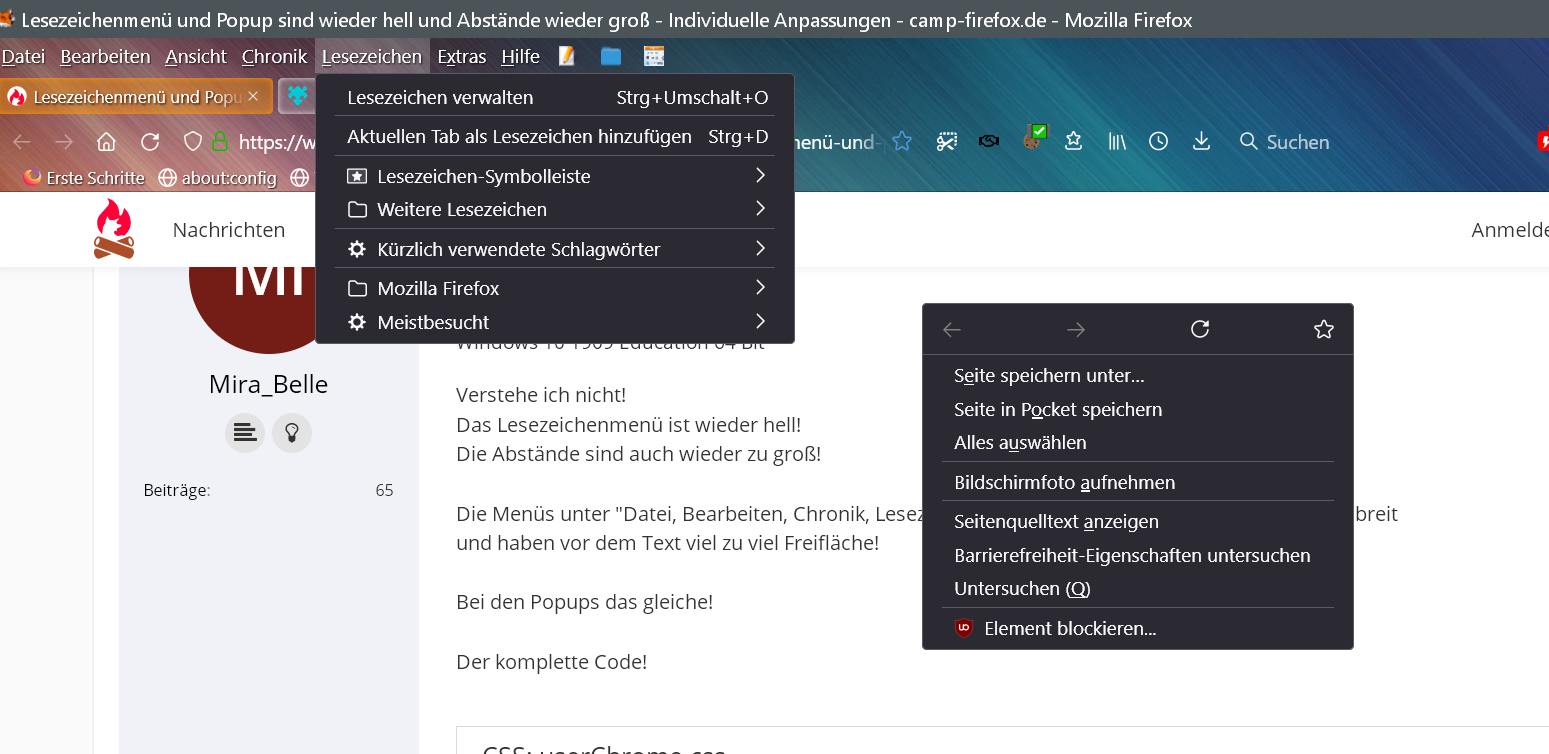Choose Untersuchen (Q) in context menu

click(x=1138, y=588)
